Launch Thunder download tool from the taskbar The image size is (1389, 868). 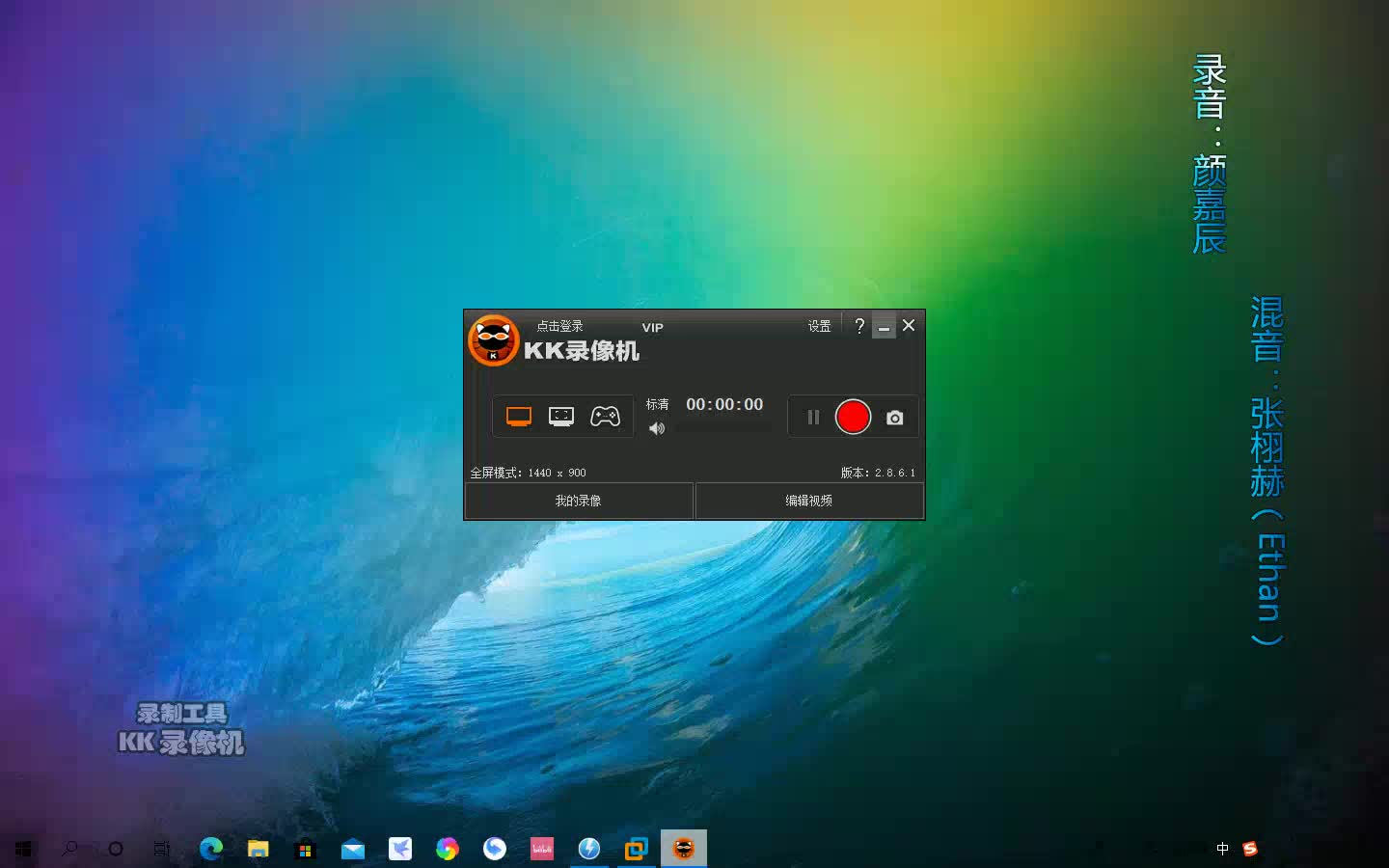[588, 849]
